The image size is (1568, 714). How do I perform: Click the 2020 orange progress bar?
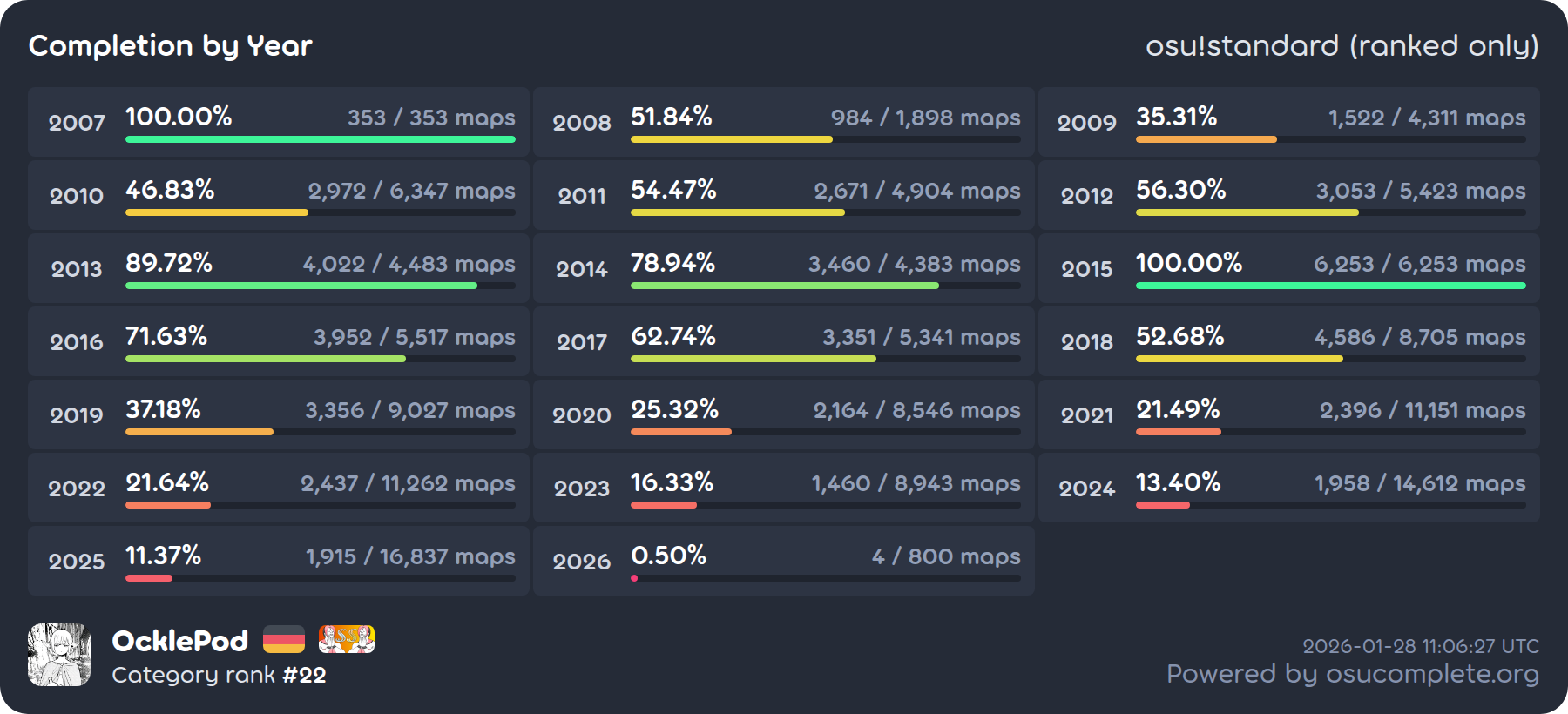tap(680, 432)
